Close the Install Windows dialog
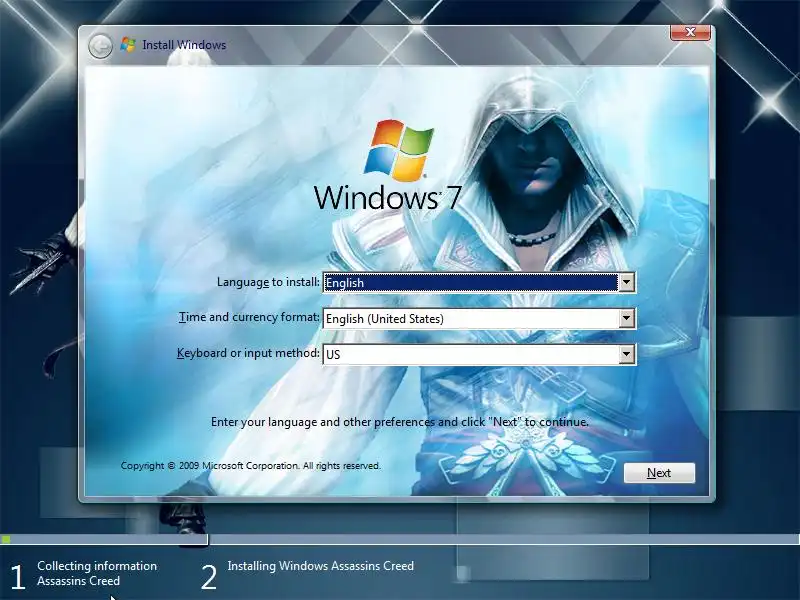Viewport: 800px width, 600px height. pyautogui.click(x=690, y=32)
